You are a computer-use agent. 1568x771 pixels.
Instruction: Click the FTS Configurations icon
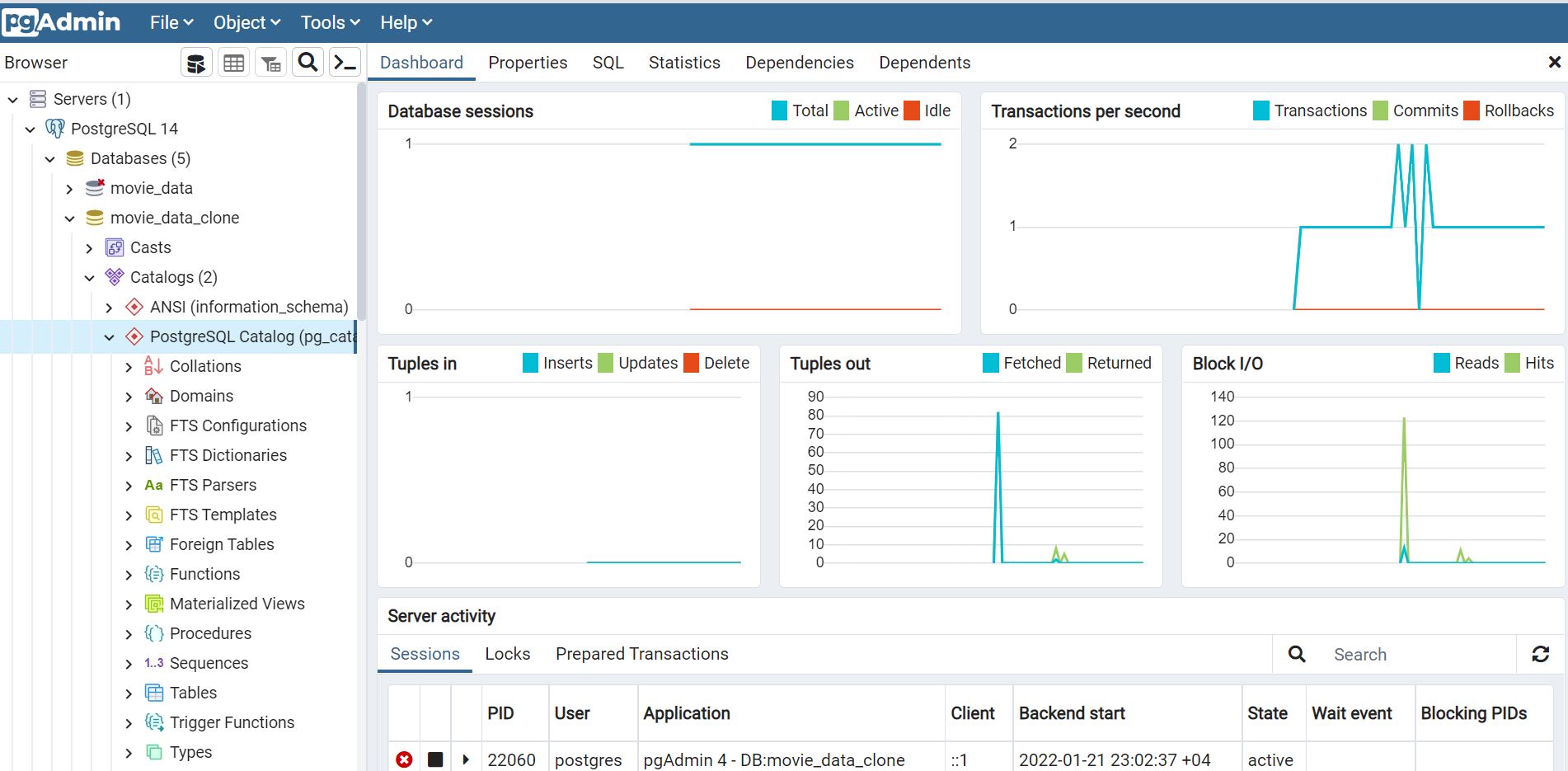(x=154, y=425)
